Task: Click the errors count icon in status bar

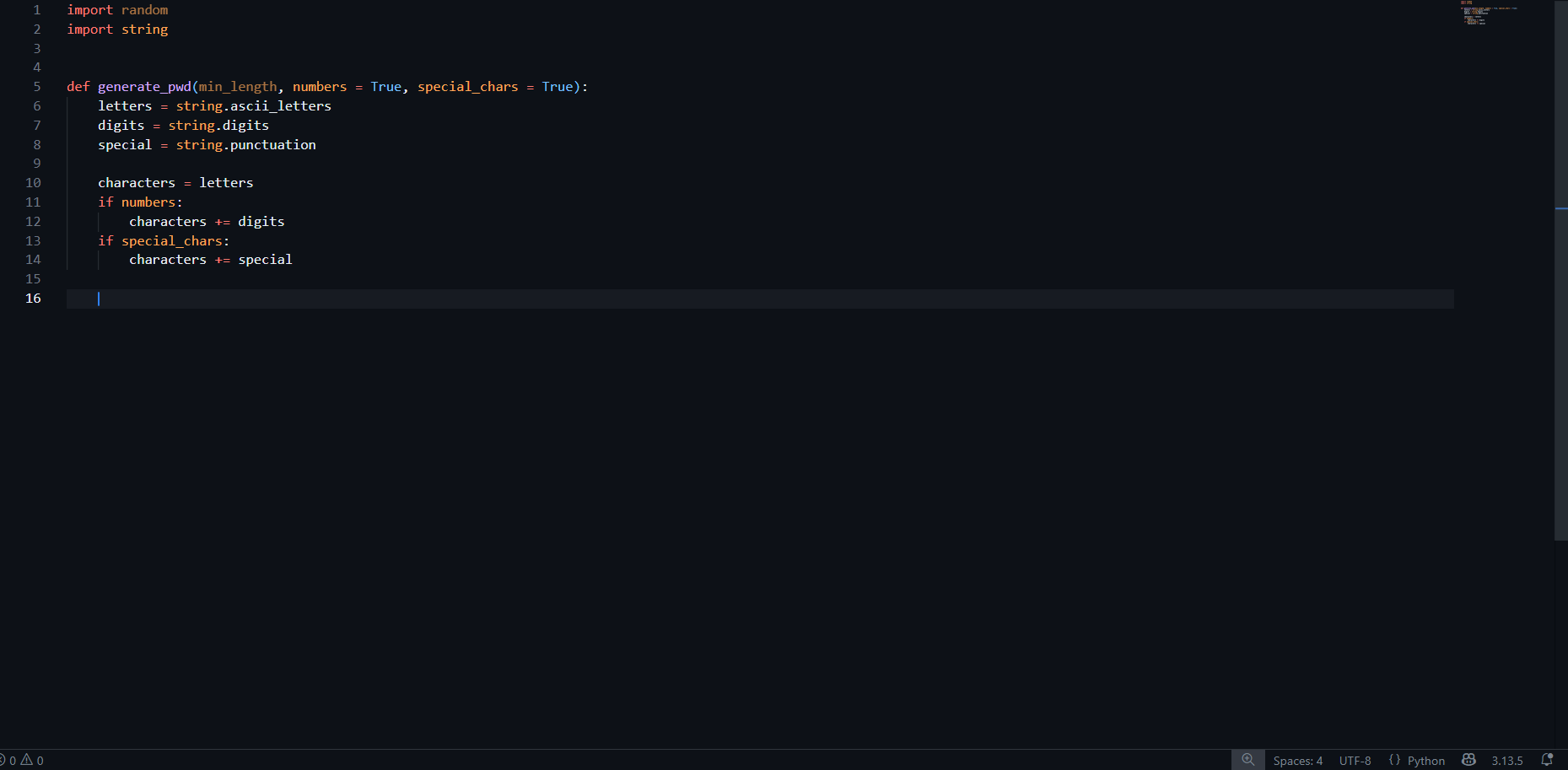Action: click(x=3, y=761)
